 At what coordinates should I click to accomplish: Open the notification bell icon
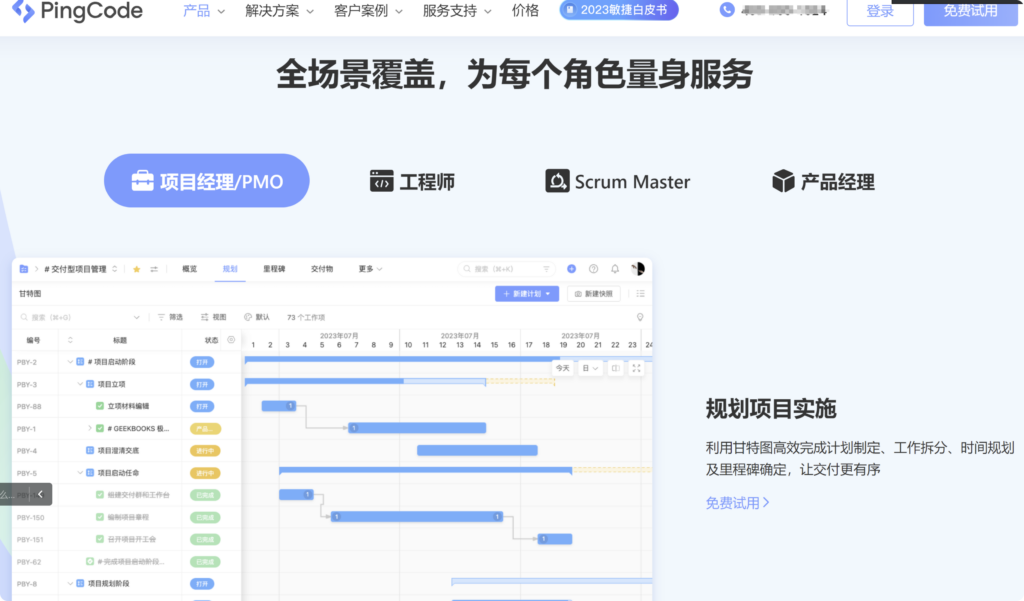pyautogui.click(x=615, y=268)
